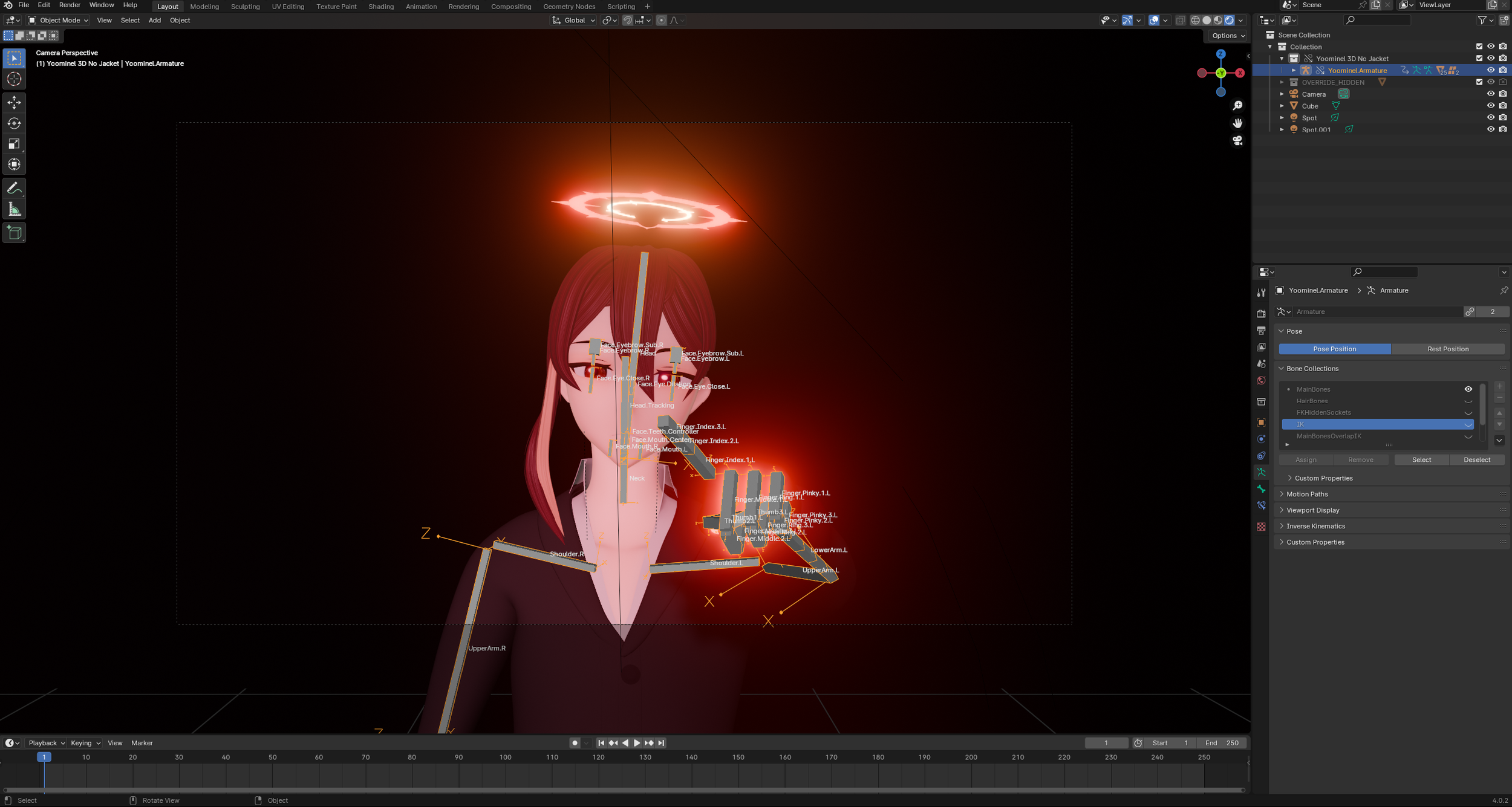This screenshot has width=1512, height=807.
Task: Open the Render menu
Action: point(70,5)
